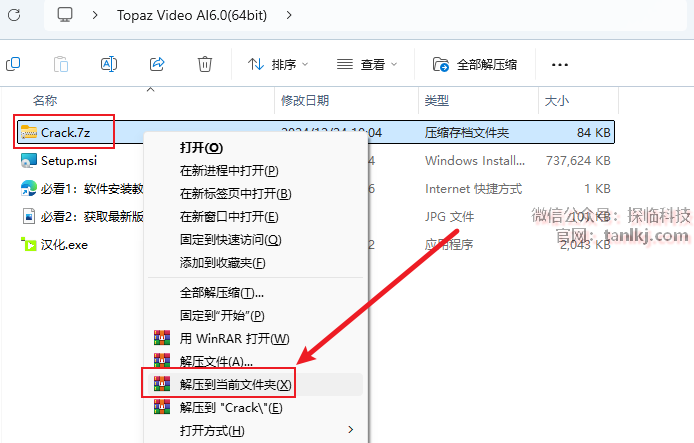Click WinRAR icon beside 解压到 "Crack\"
The width and height of the screenshot is (694, 443).
162,407
